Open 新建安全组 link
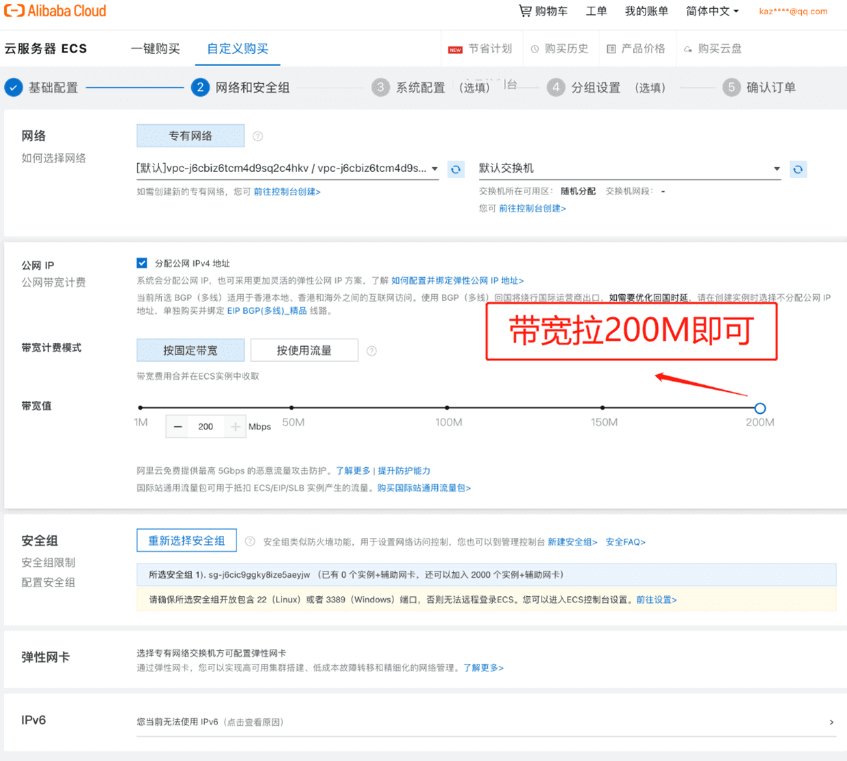Viewport: 847px width, 761px height. (573, 542)
